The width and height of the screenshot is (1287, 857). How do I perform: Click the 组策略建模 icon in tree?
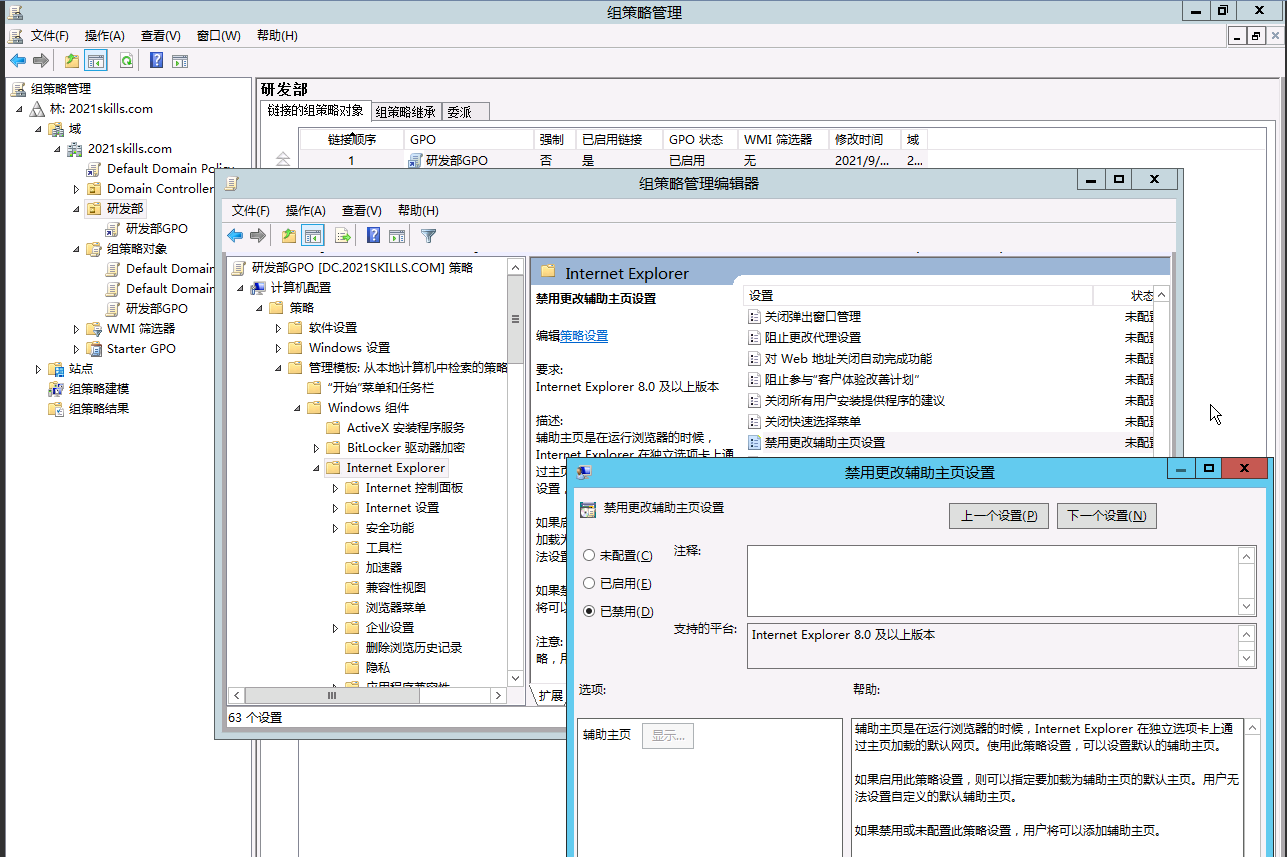coord(56,388)
